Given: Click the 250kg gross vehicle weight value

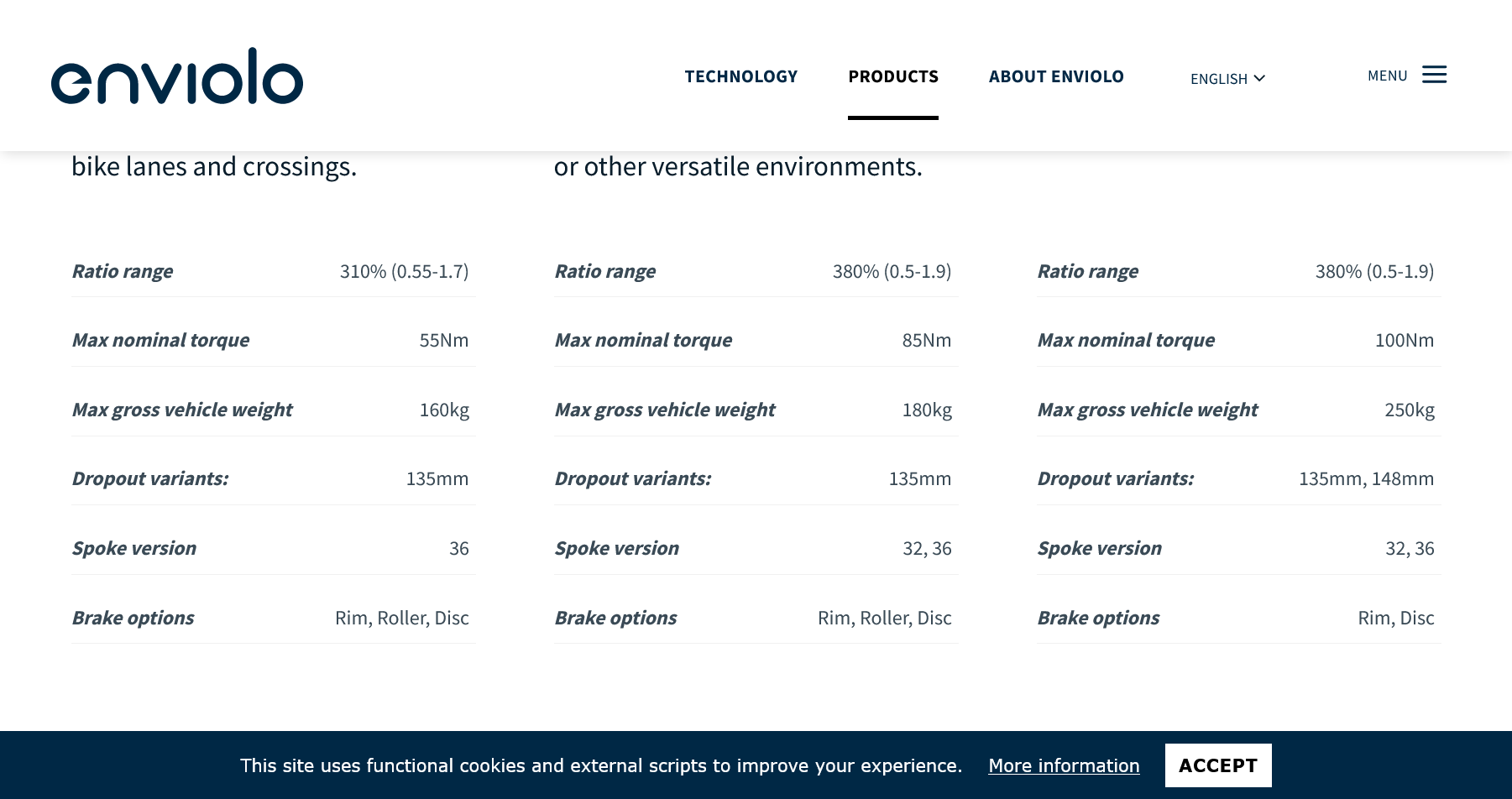Looking at the screenshot, I should coord(1409,410).
